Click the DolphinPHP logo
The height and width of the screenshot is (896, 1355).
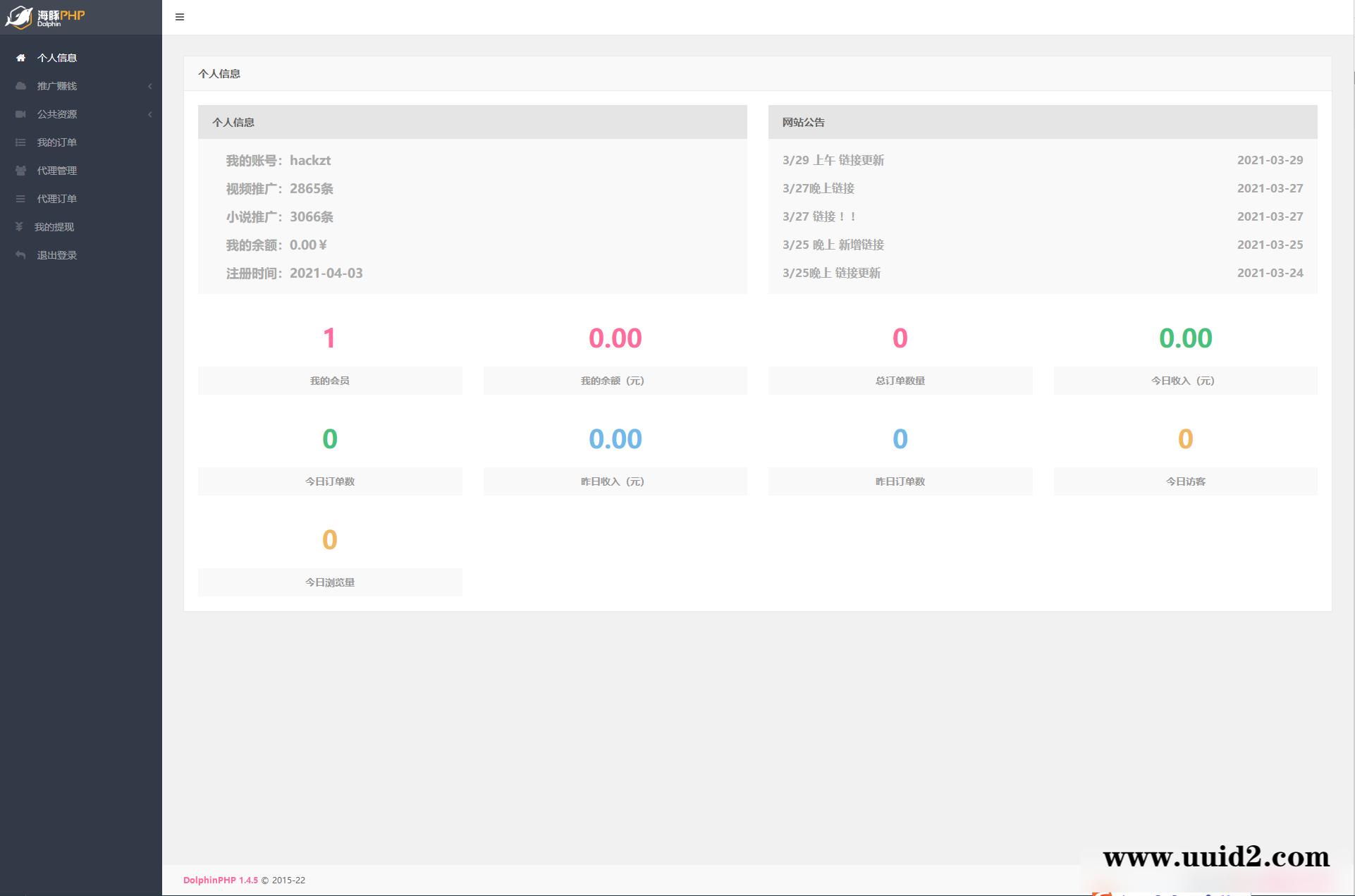pos(45,17)
